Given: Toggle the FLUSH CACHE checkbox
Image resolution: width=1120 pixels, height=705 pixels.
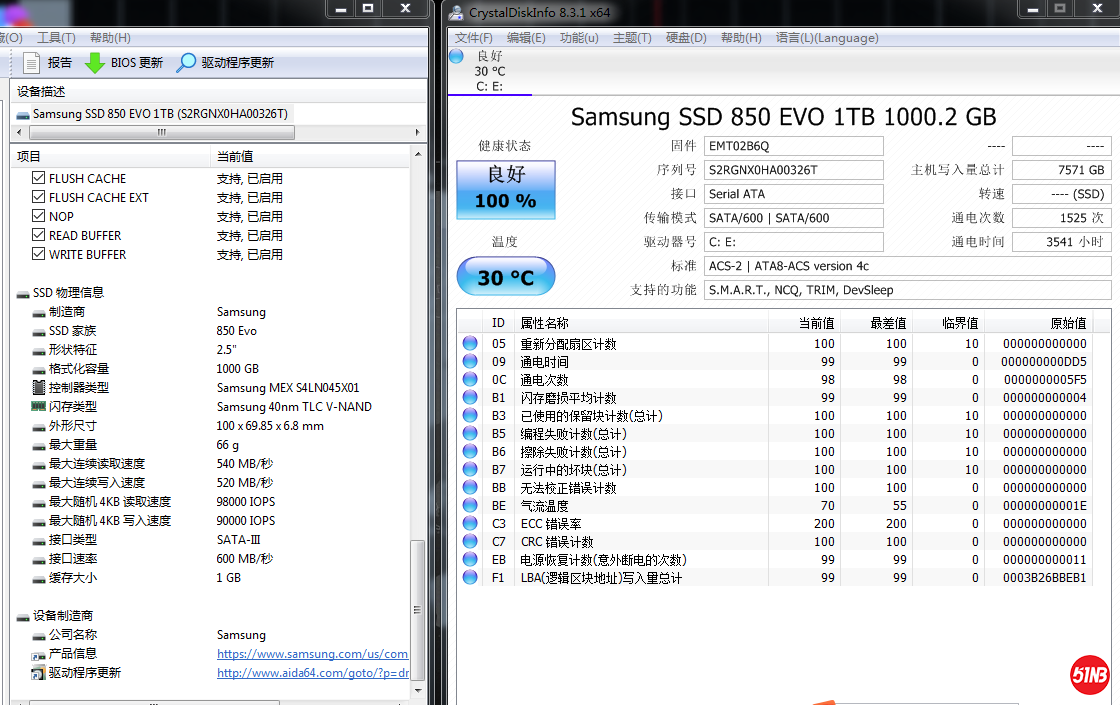Looking at the screenshot, I should point(39,179).
